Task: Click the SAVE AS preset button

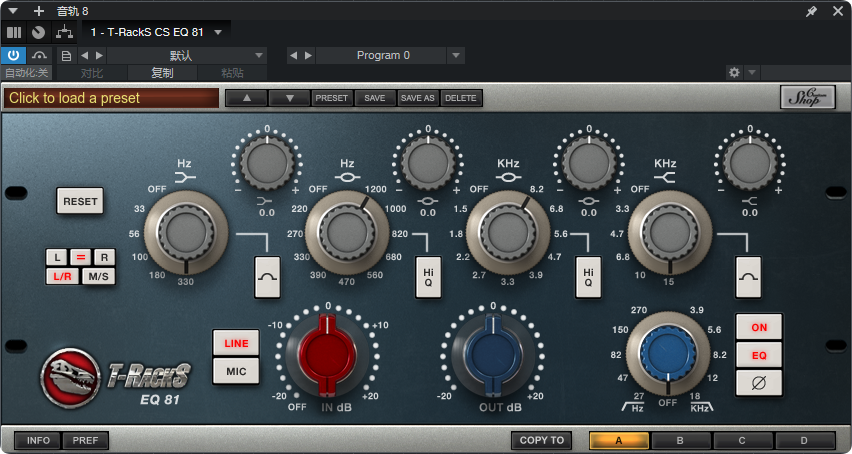Action: pos(418,98)
